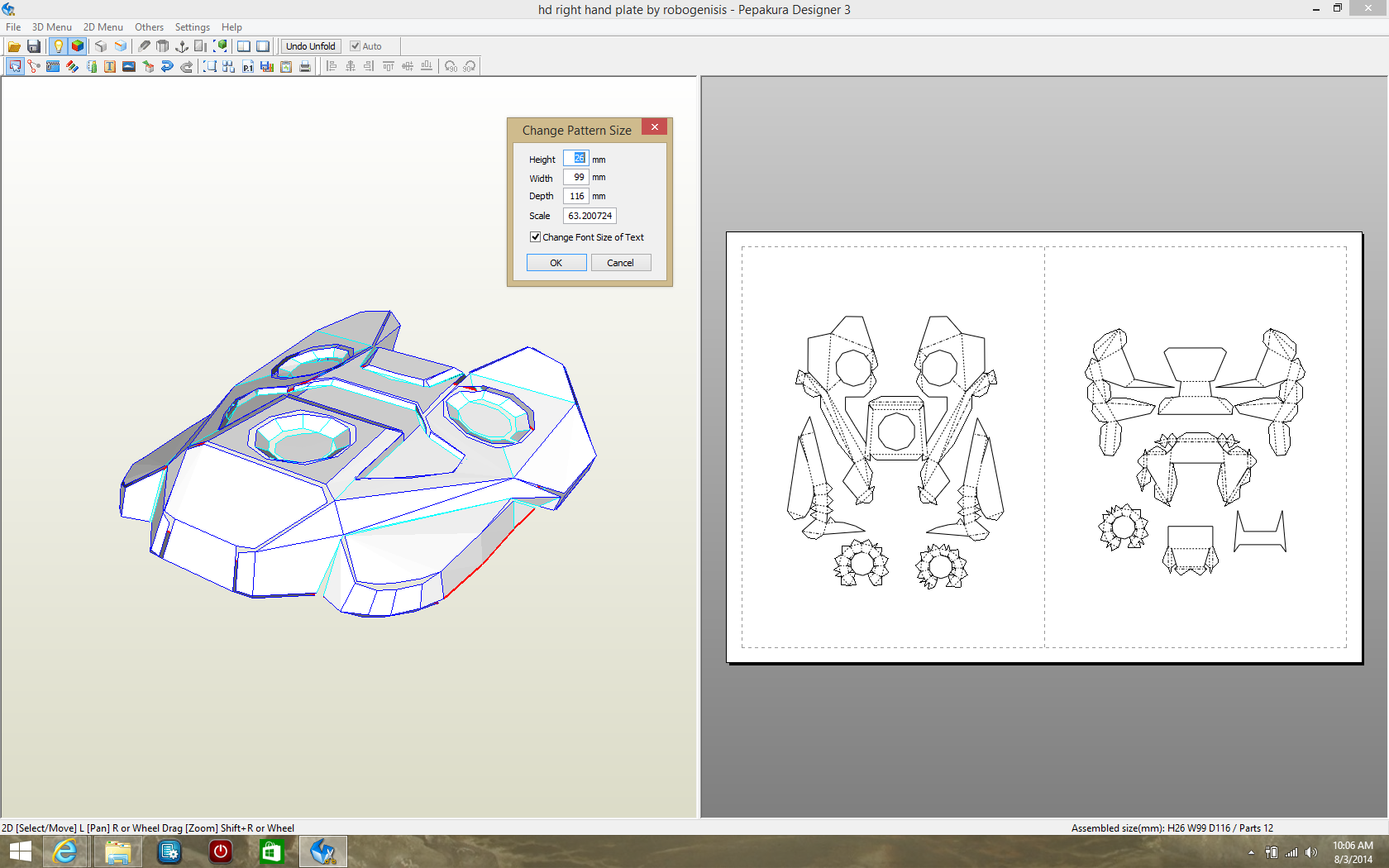This screenshot has height=868, width=1389.
Task: Click the gray cube icon in the toolbar
Action: click(101, 46)
